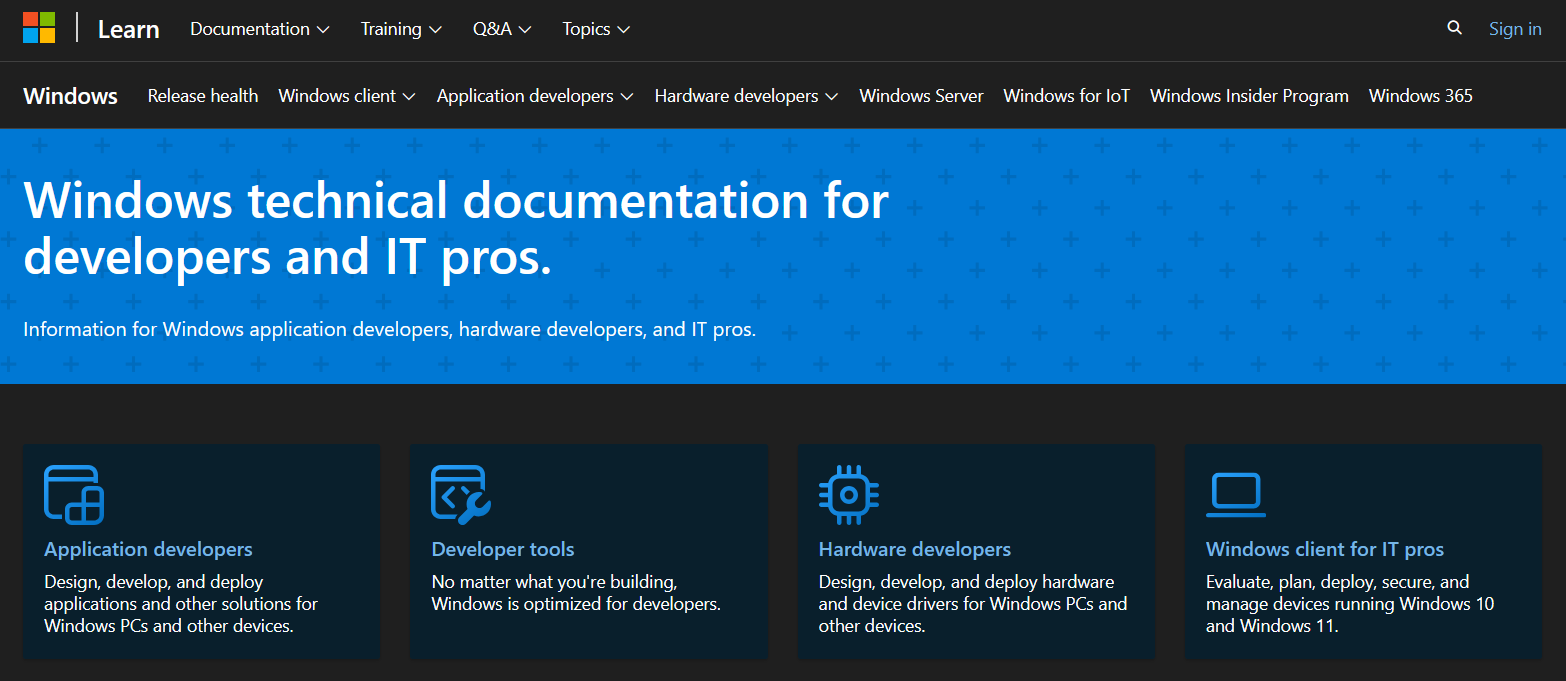Click the Windows for IoT link
Screen dimensions: 1566x681
click(1066, 96)
